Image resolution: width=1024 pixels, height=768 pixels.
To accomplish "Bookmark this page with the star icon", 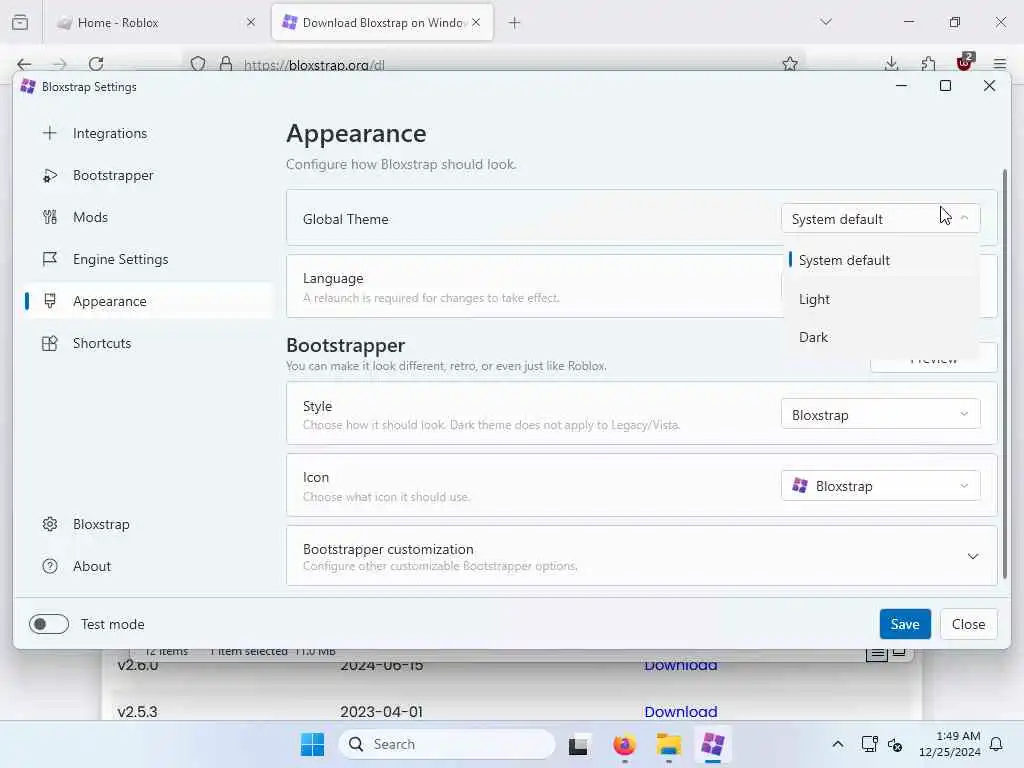I will tap(790, 63).
